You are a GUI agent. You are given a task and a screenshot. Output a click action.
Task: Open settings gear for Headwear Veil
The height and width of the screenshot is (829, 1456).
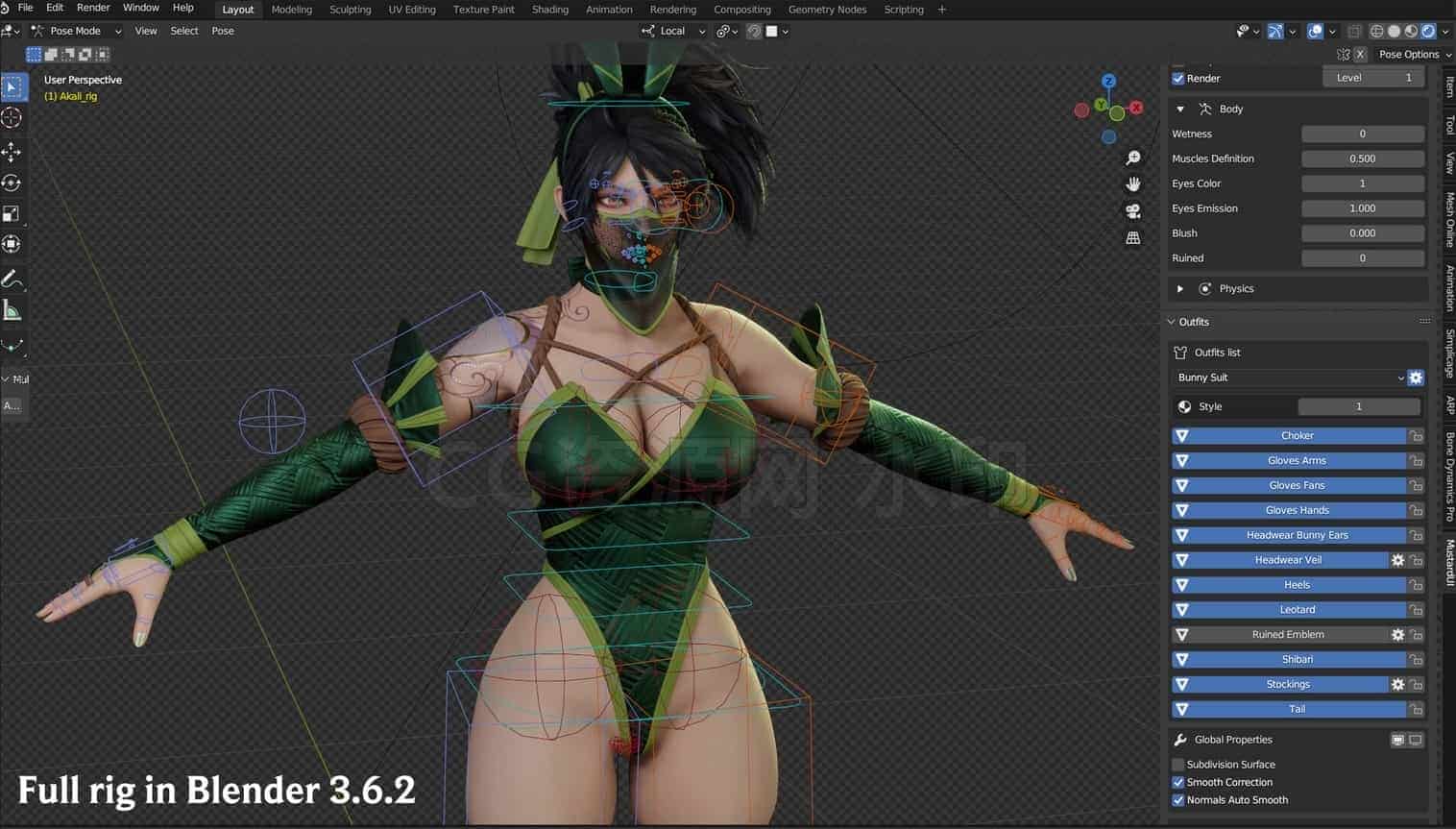[1397, 560]
